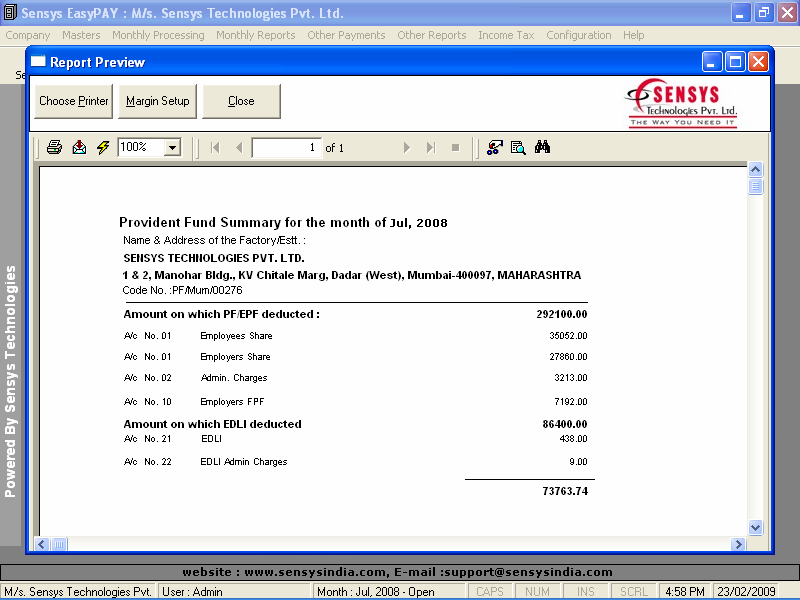Click the horizontal scrollbar left arrow

[x=42, y=544]
